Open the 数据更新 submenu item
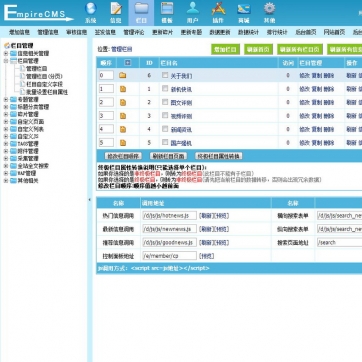This screenshot has width=362, height=362. tap(220, 32)
